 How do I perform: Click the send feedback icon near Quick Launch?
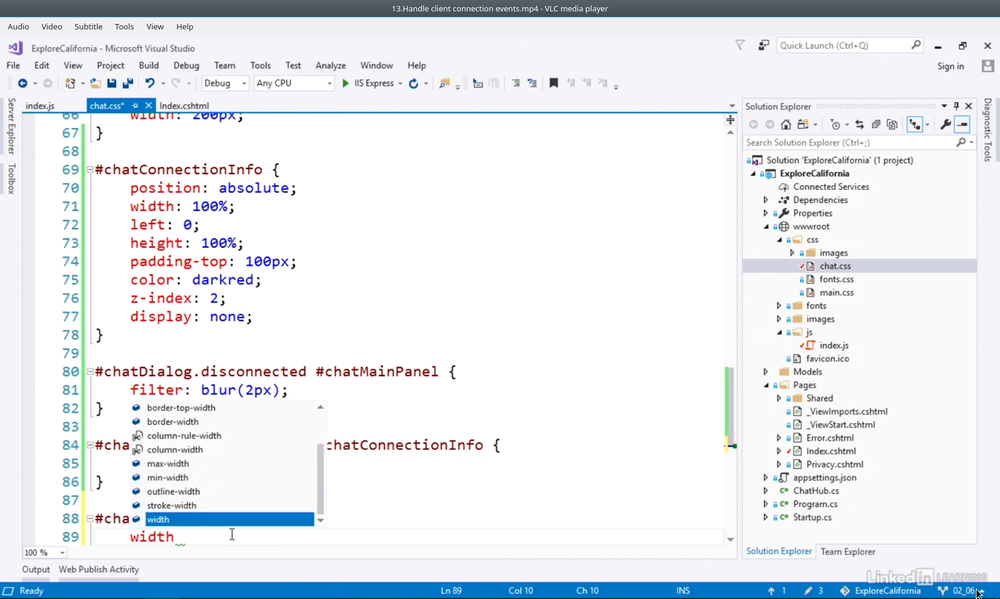(x=763, y=45)
